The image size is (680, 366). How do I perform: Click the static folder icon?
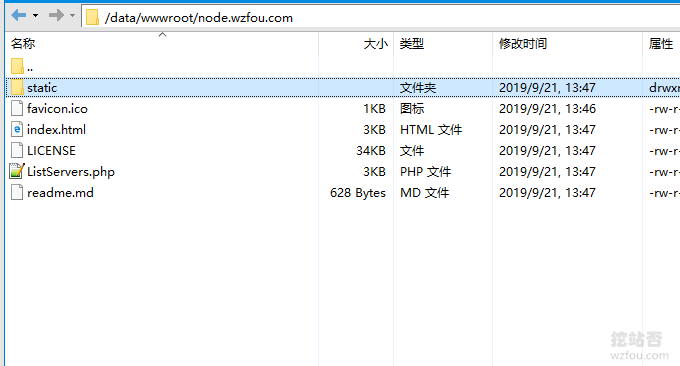coord(17,87)
